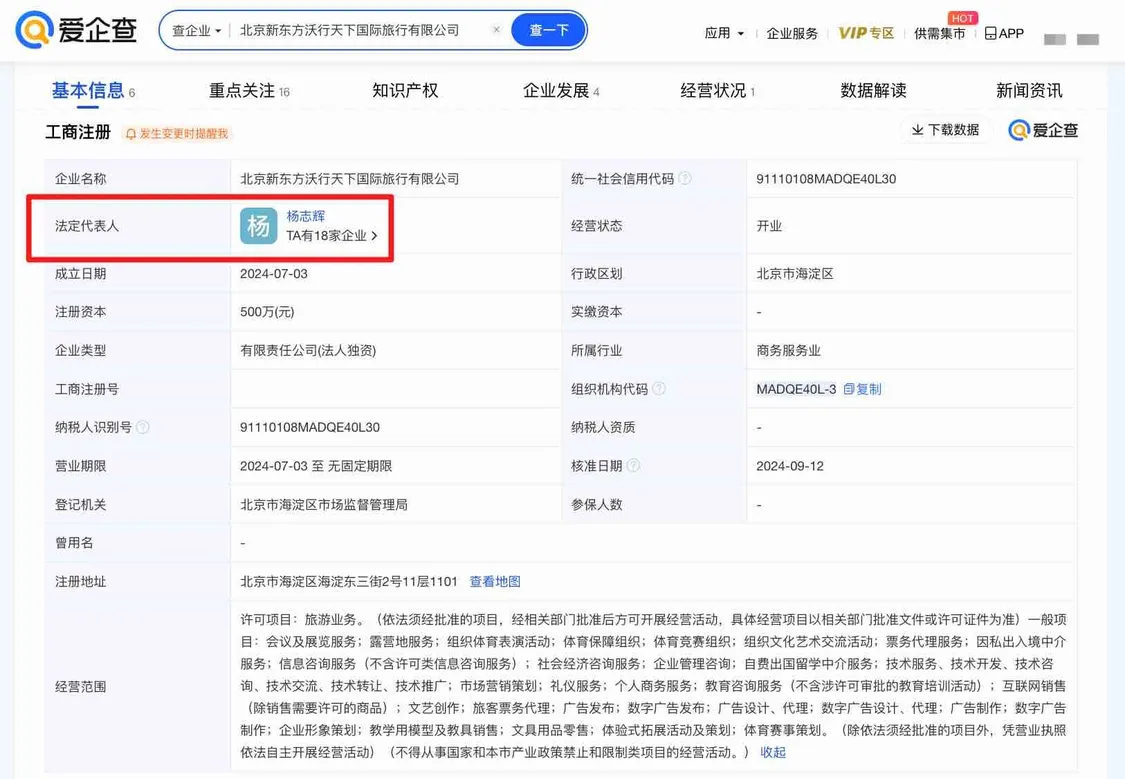1125x779 pixels.
Task: Open the 杨志辉 name link
Action: (306, 216)
